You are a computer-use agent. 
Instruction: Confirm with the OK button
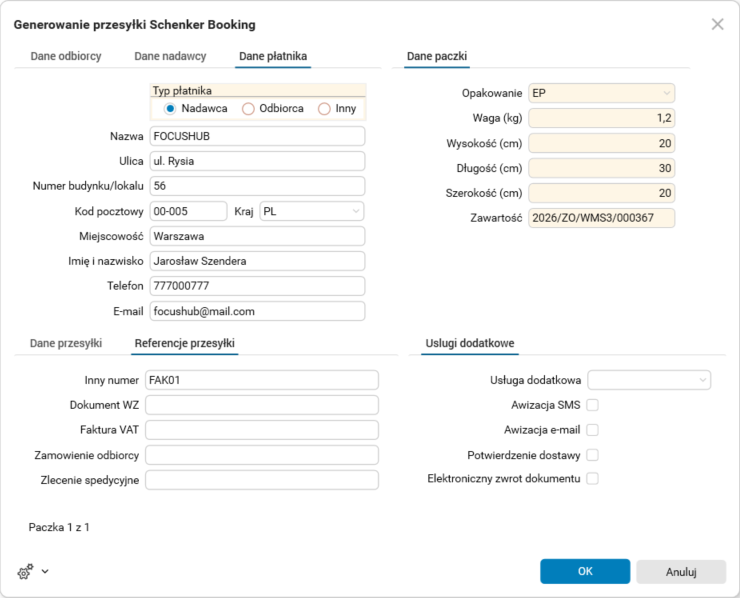point(585,571)
